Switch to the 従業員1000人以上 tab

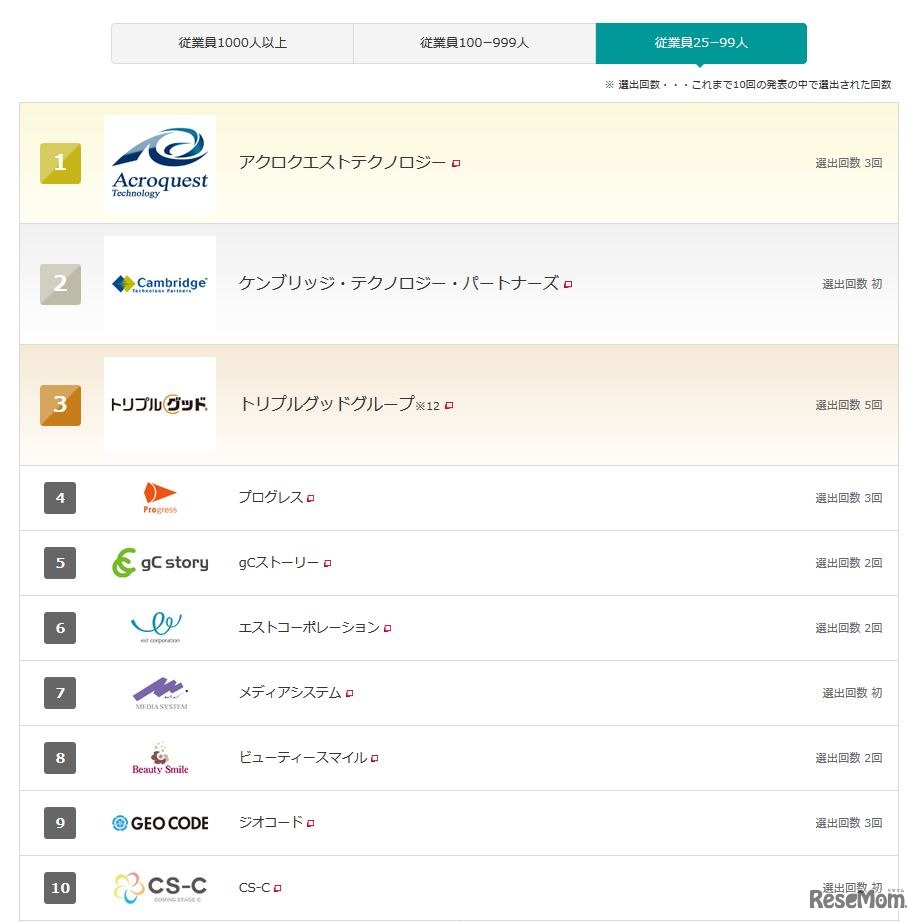click(x=232, y=43)
